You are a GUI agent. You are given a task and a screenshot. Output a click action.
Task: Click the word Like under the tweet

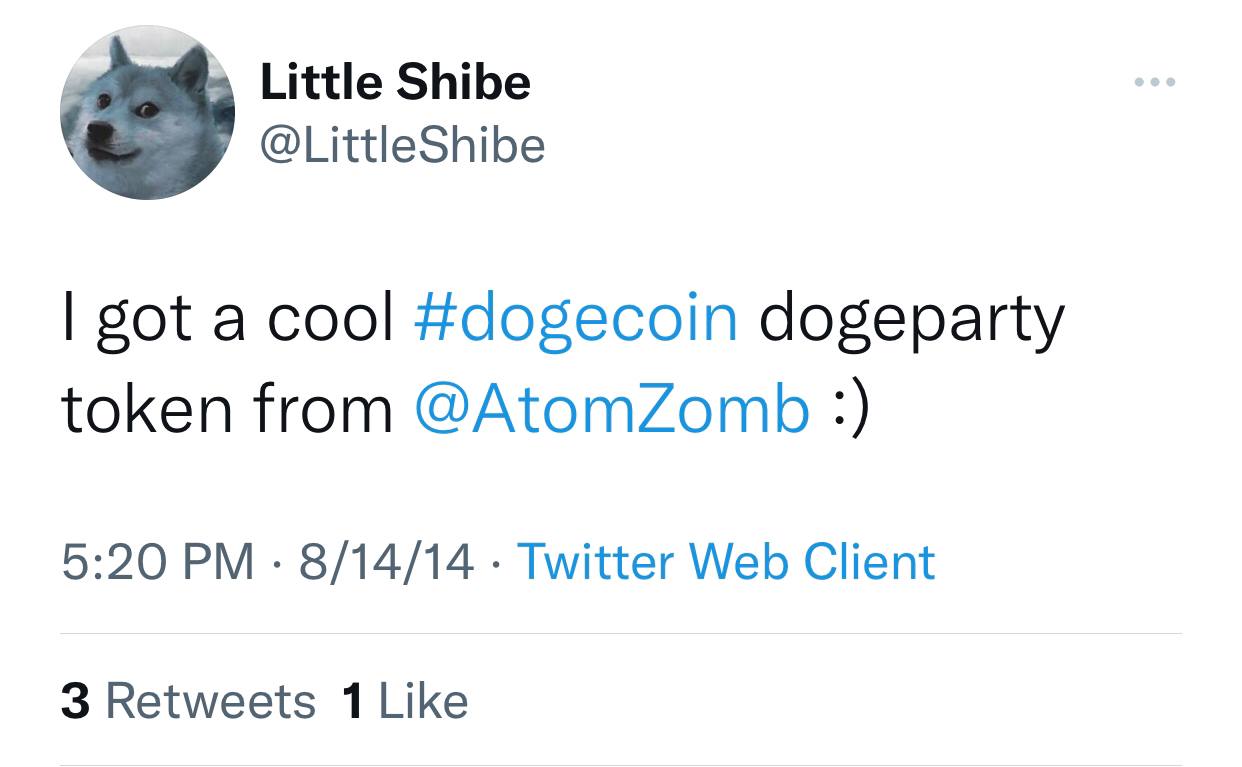423,700
